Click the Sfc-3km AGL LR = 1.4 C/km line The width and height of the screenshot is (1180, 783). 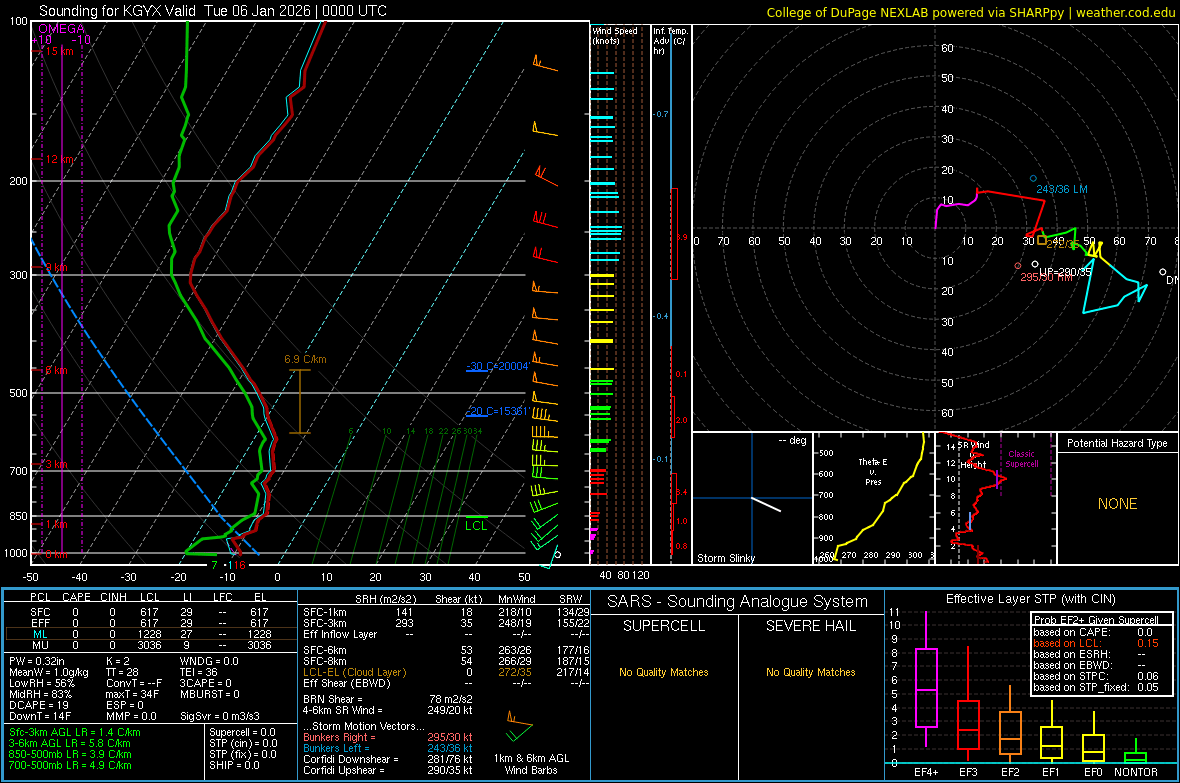point(75,732)
